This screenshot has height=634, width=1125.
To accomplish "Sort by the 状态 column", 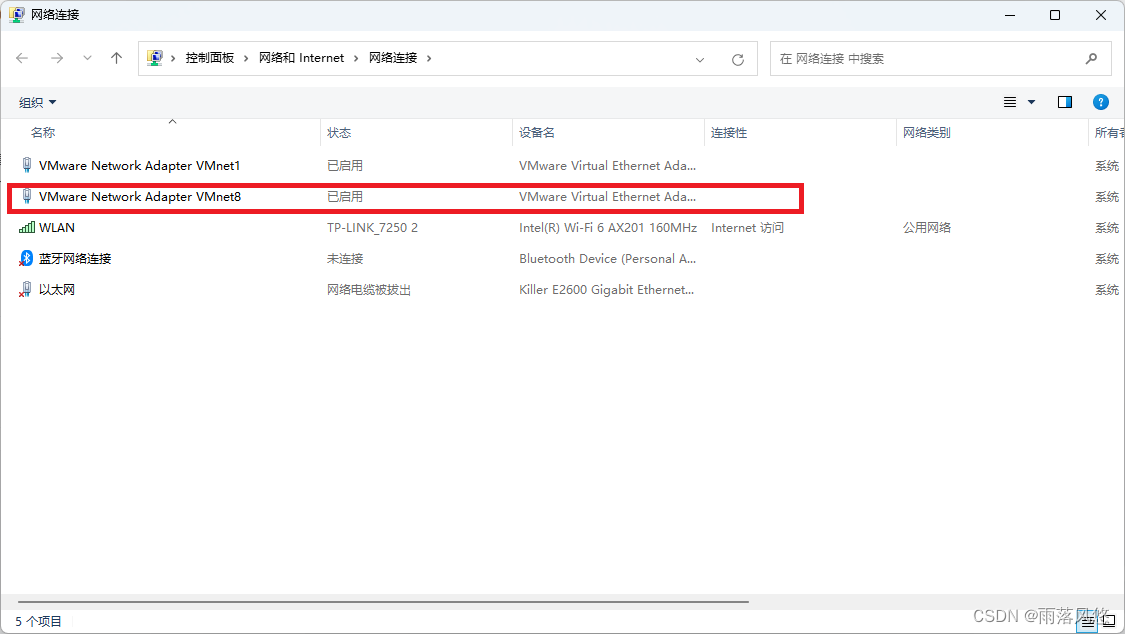I will coord(339,133).
